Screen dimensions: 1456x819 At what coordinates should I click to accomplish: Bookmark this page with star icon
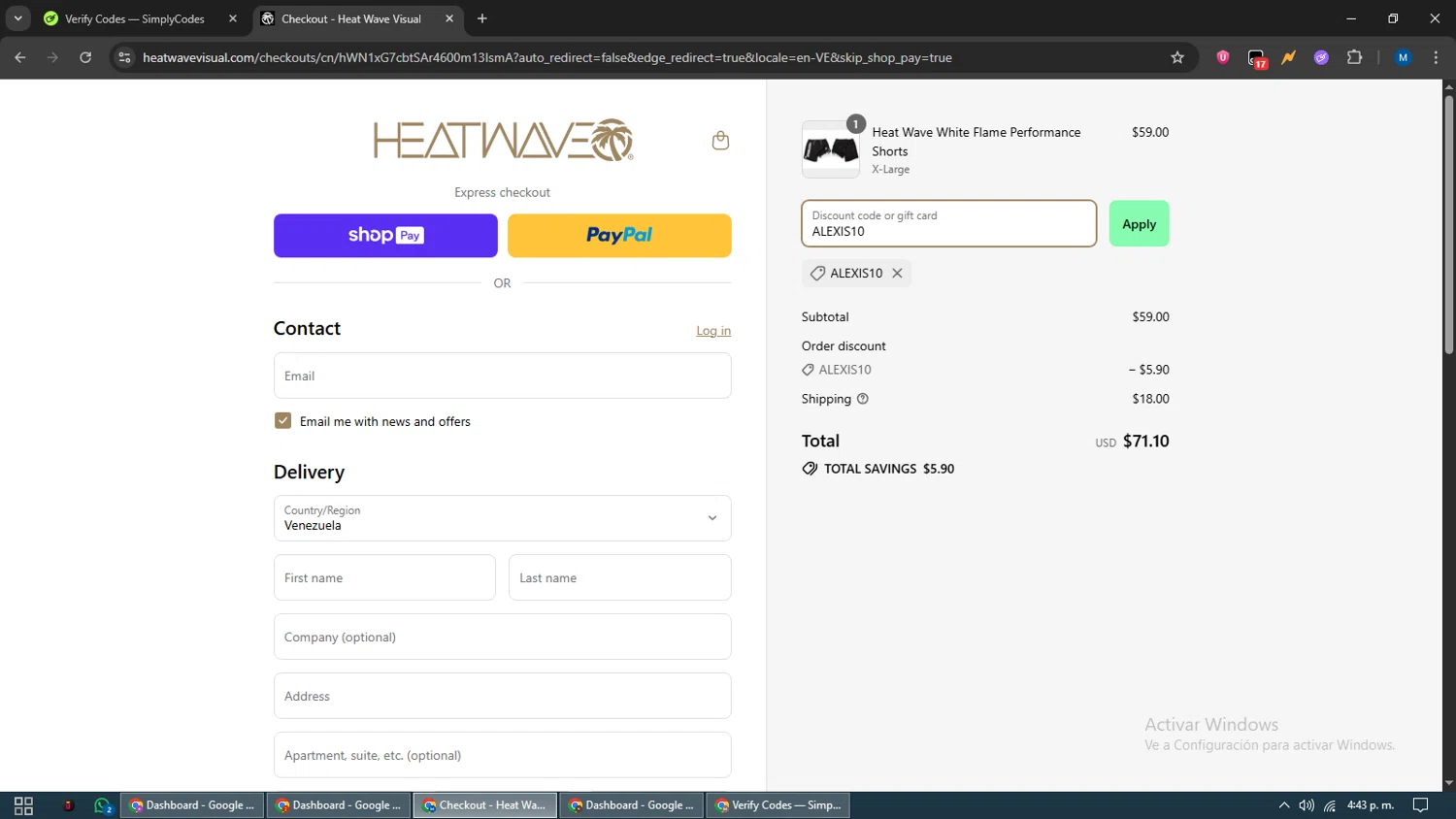coord(1177,57)
